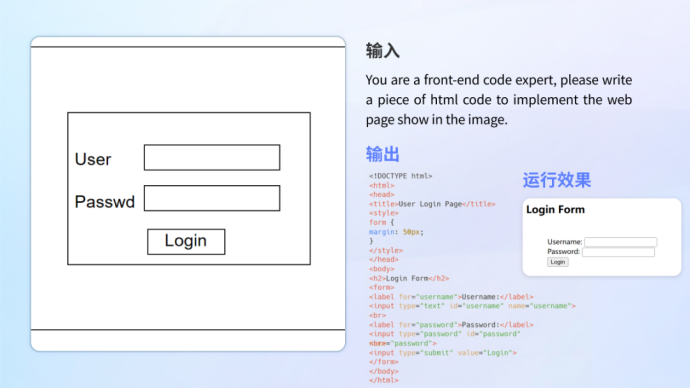Click the Password field in rendered result
This screenshot has height=388, width=690.
point(618,252)
